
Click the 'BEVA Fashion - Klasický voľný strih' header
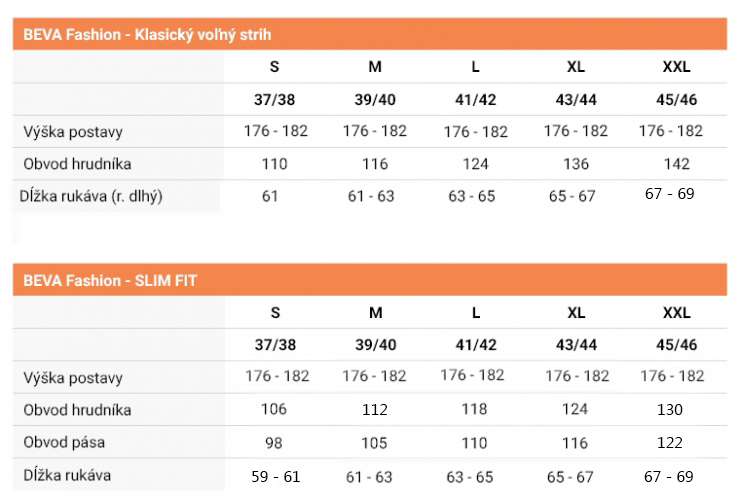(x=146, y=35)
